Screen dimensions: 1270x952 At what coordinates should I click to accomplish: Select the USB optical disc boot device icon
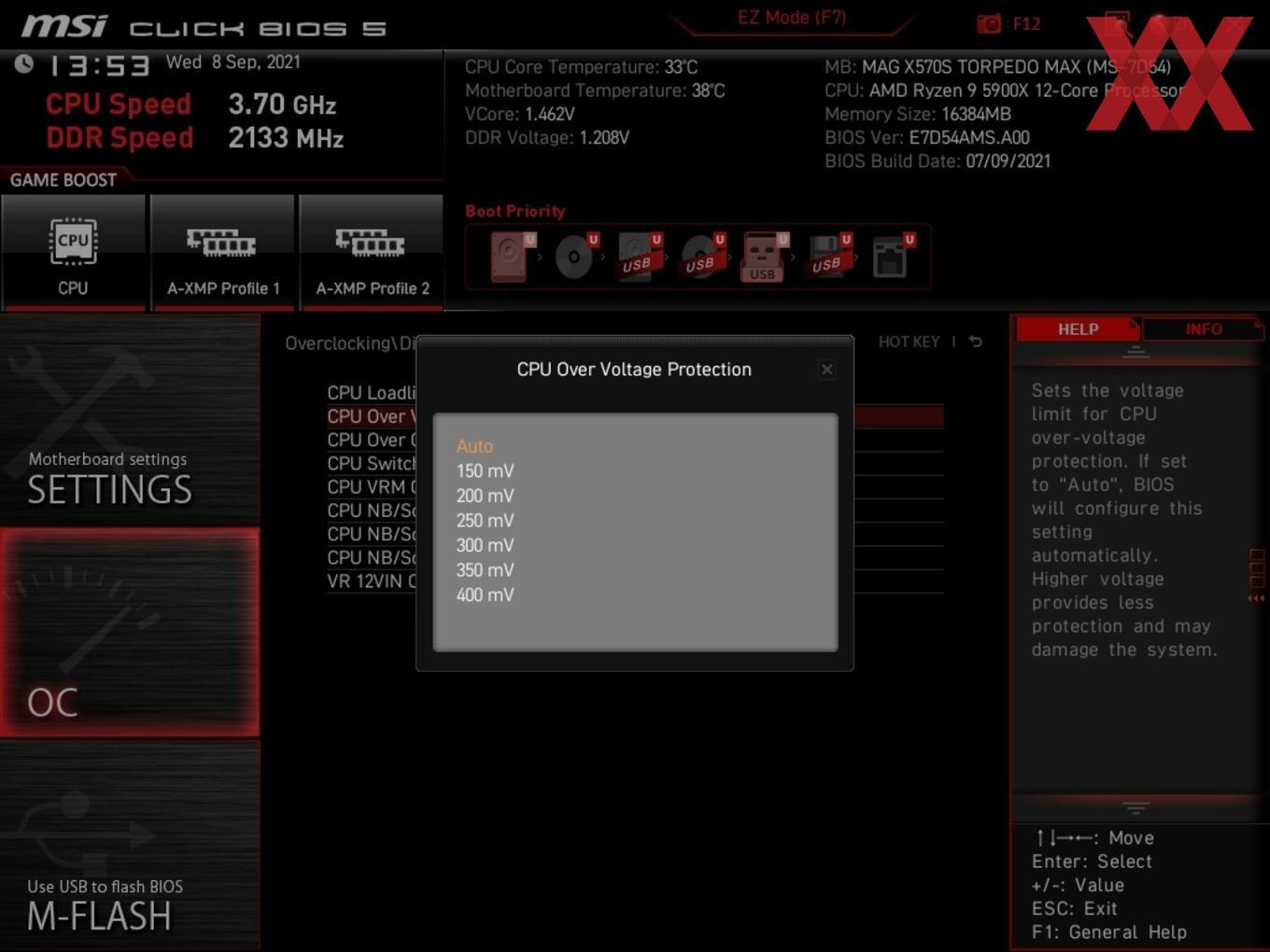click(703, 256)
